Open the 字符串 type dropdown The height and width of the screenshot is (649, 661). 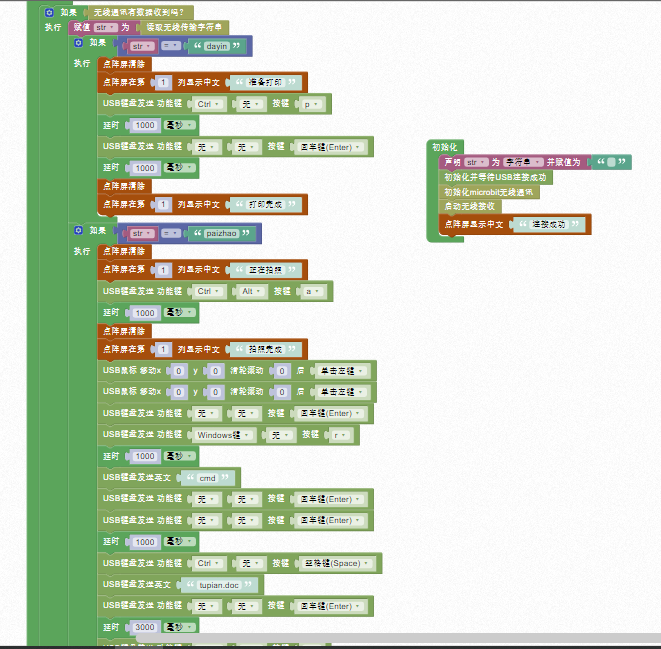click(x=523, y=162)
